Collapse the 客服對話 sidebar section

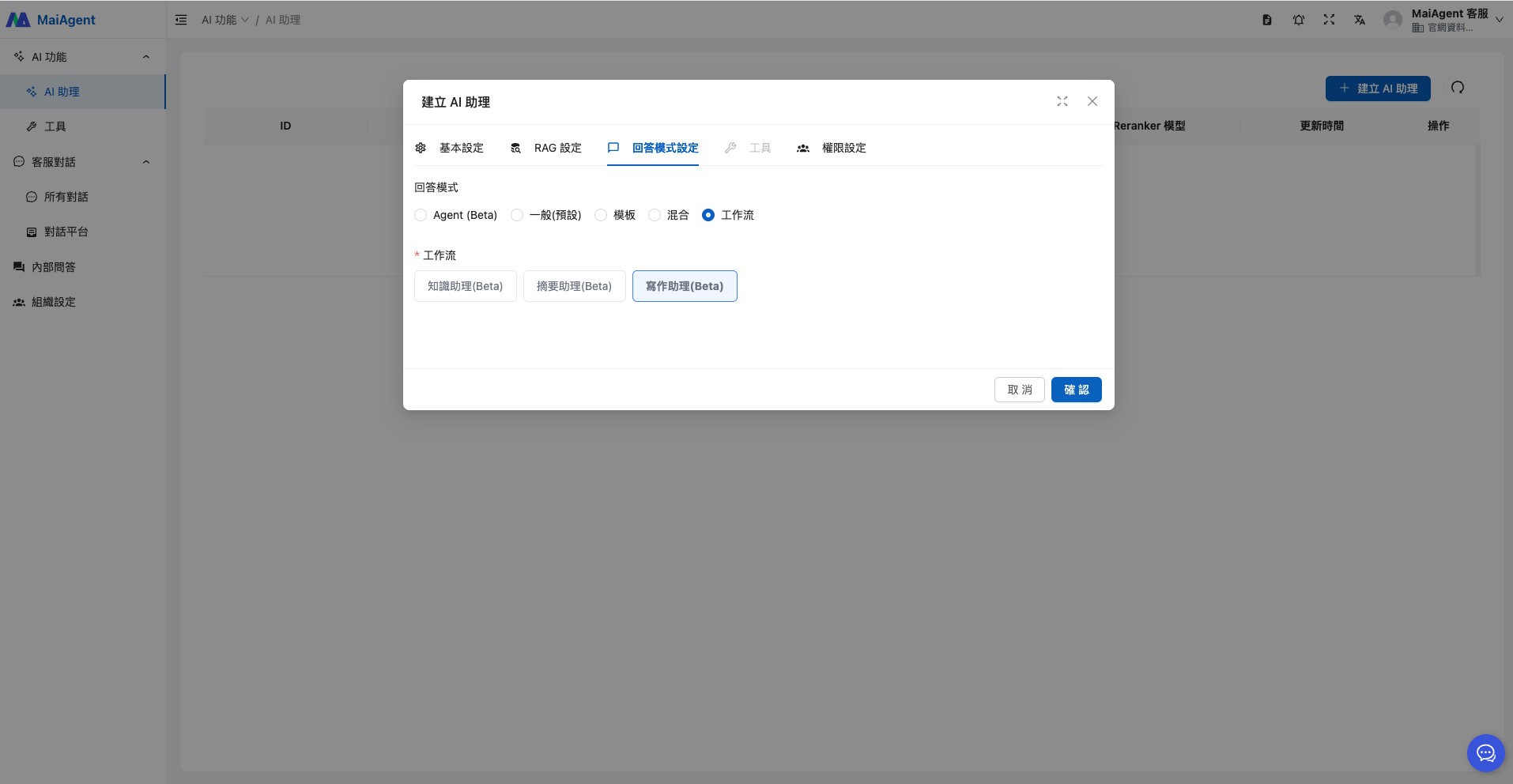(x=146, y=162)
